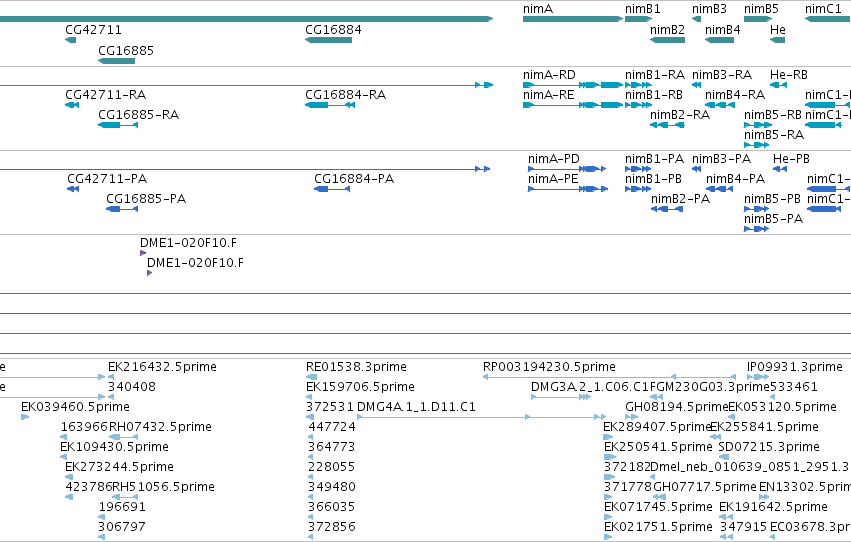This screenshot has height=542, width=851.
Task: Click the nimC1 gene label
Action: coord(823,9)
